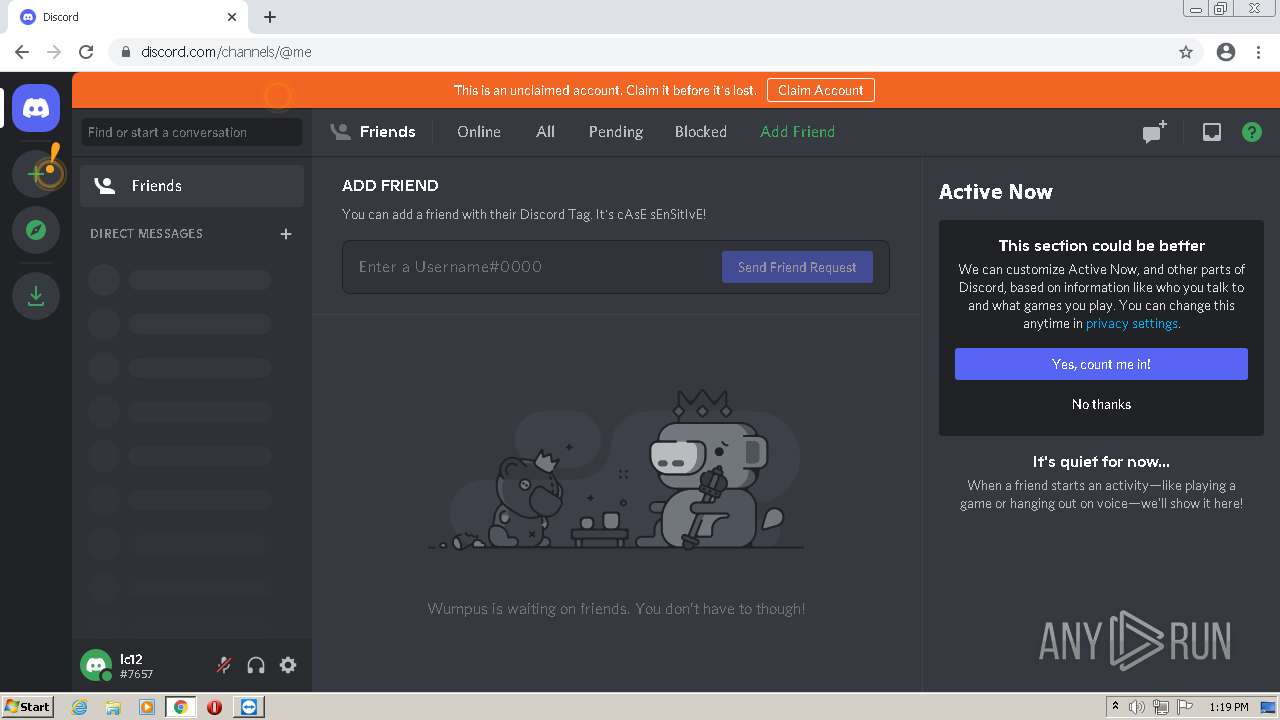This screenshot has height=720, width=1280.
Task: Toggle headphones deafen in user panel
Action: [x=256, y=665]
